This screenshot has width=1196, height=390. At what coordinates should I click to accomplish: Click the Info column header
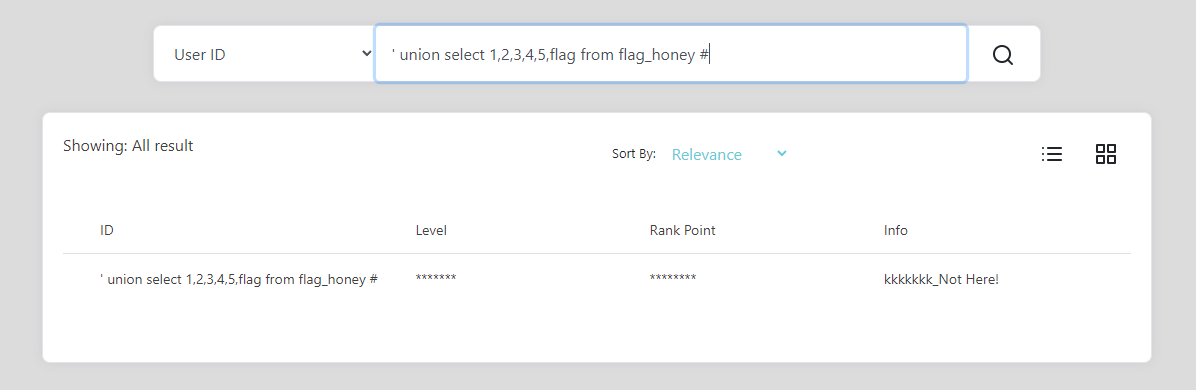coord(895,230)
